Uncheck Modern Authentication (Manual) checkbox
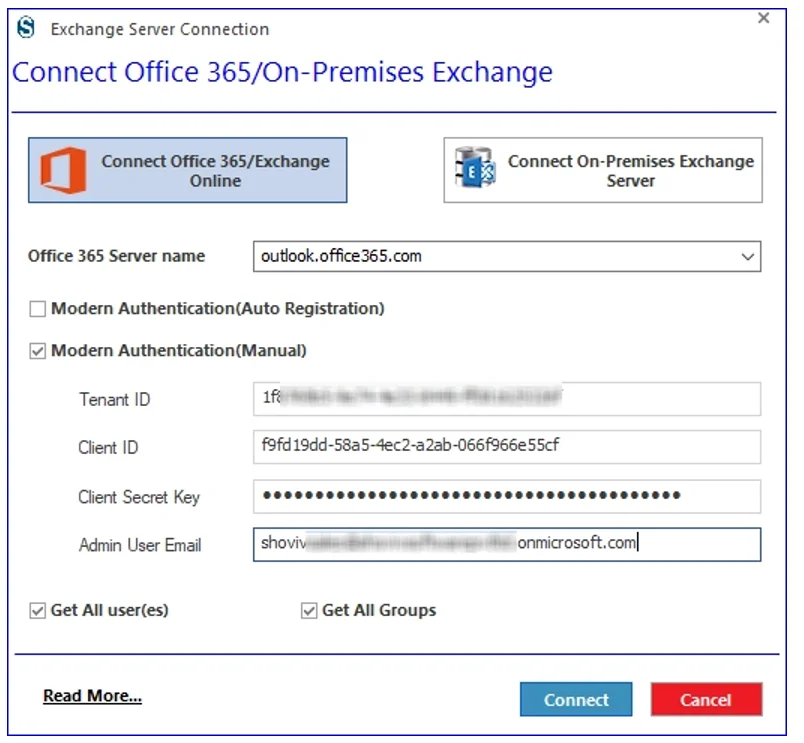Image resolution: width=804 pixels, height=743 pixels. click(x=37, y=351)
